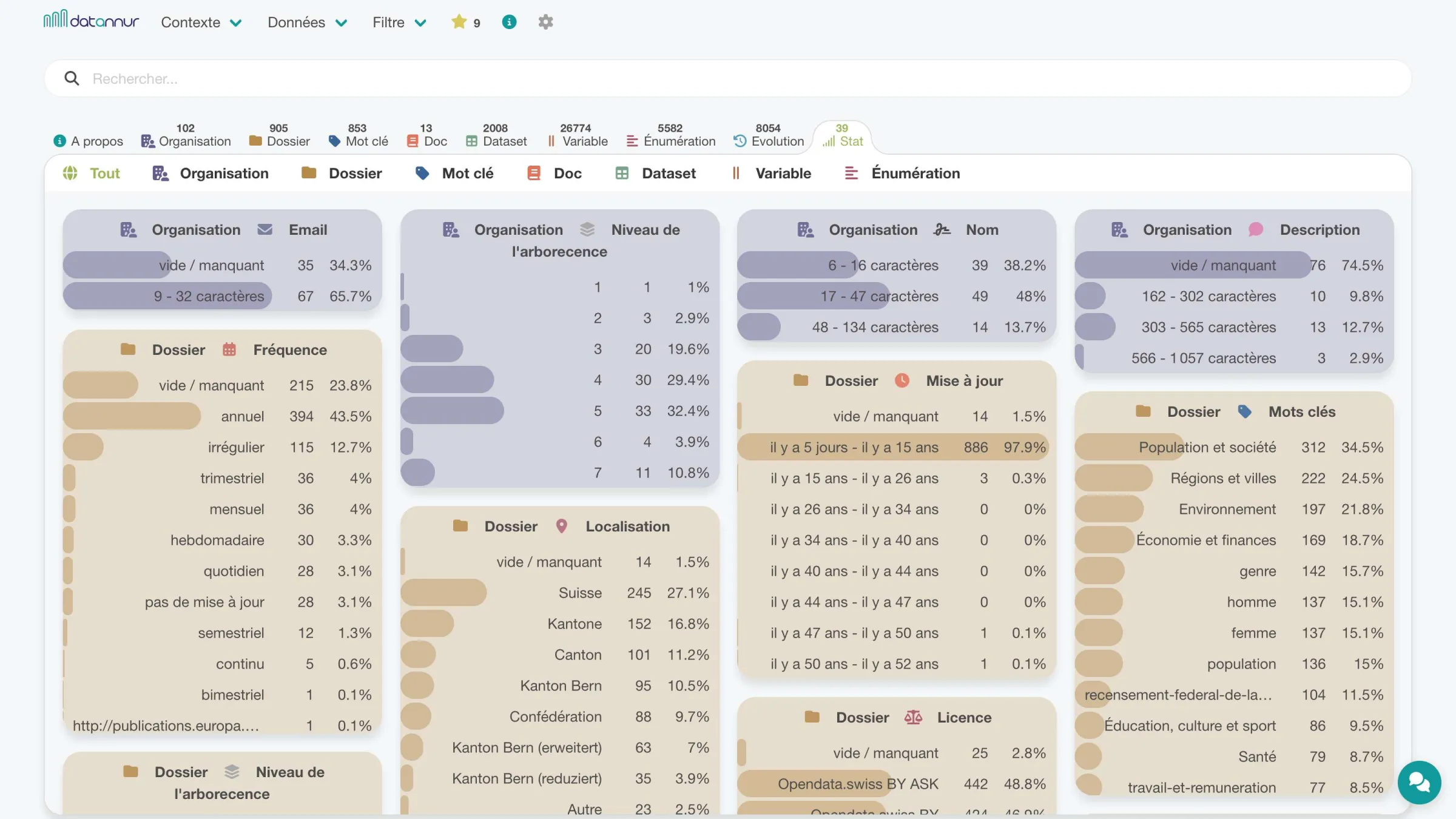Click the Licence balance scale icon
The width and height of the screenshot is (1456, 819).
pyautogui.click(x=913, y=717)
